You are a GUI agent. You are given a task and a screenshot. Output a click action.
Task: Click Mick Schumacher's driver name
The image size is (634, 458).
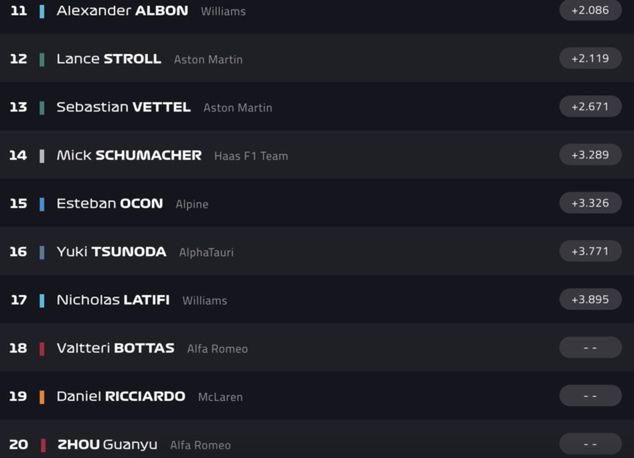tap(129, 155)
